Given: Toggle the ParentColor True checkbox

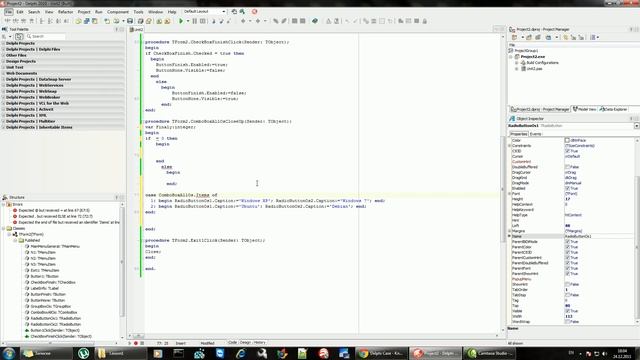Looking at the screenshot, I should click(567, 247).
